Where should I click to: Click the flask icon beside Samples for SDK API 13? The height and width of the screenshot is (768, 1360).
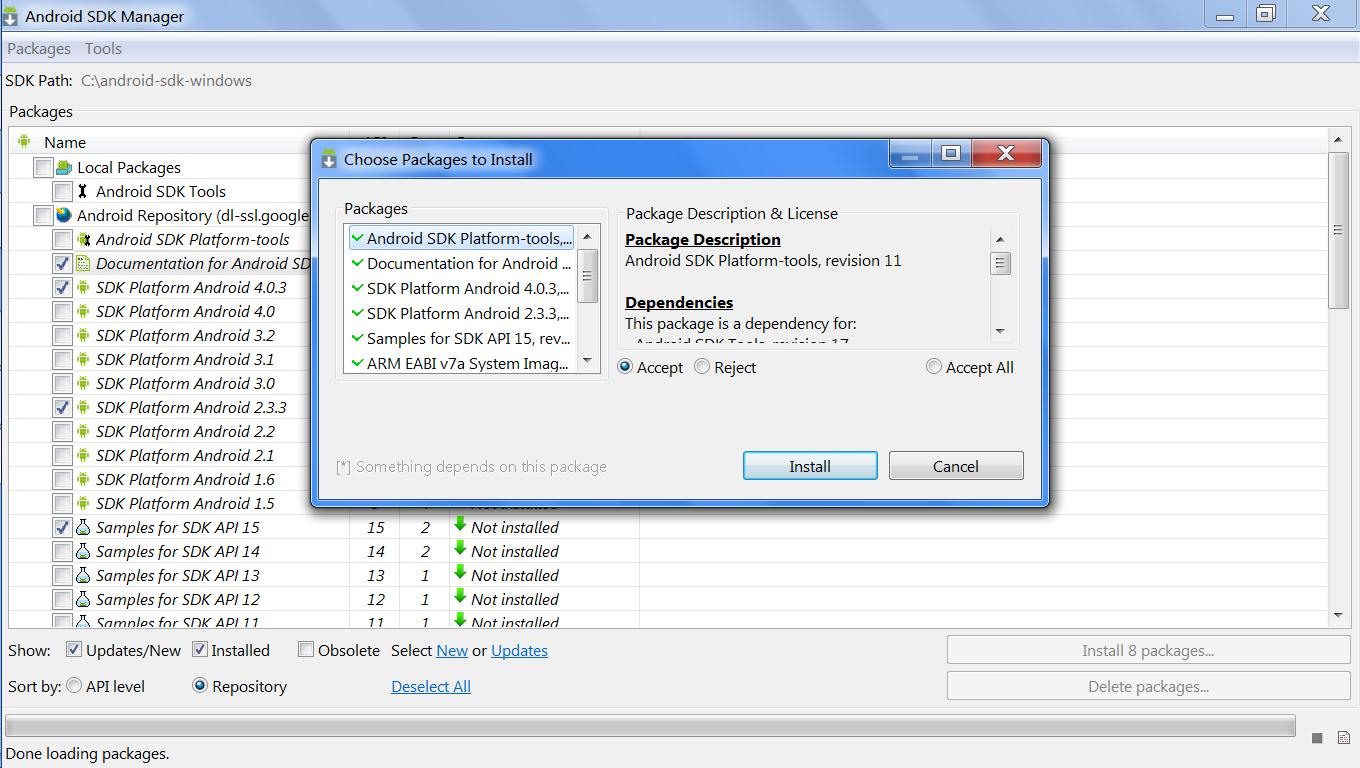[83, 575]
